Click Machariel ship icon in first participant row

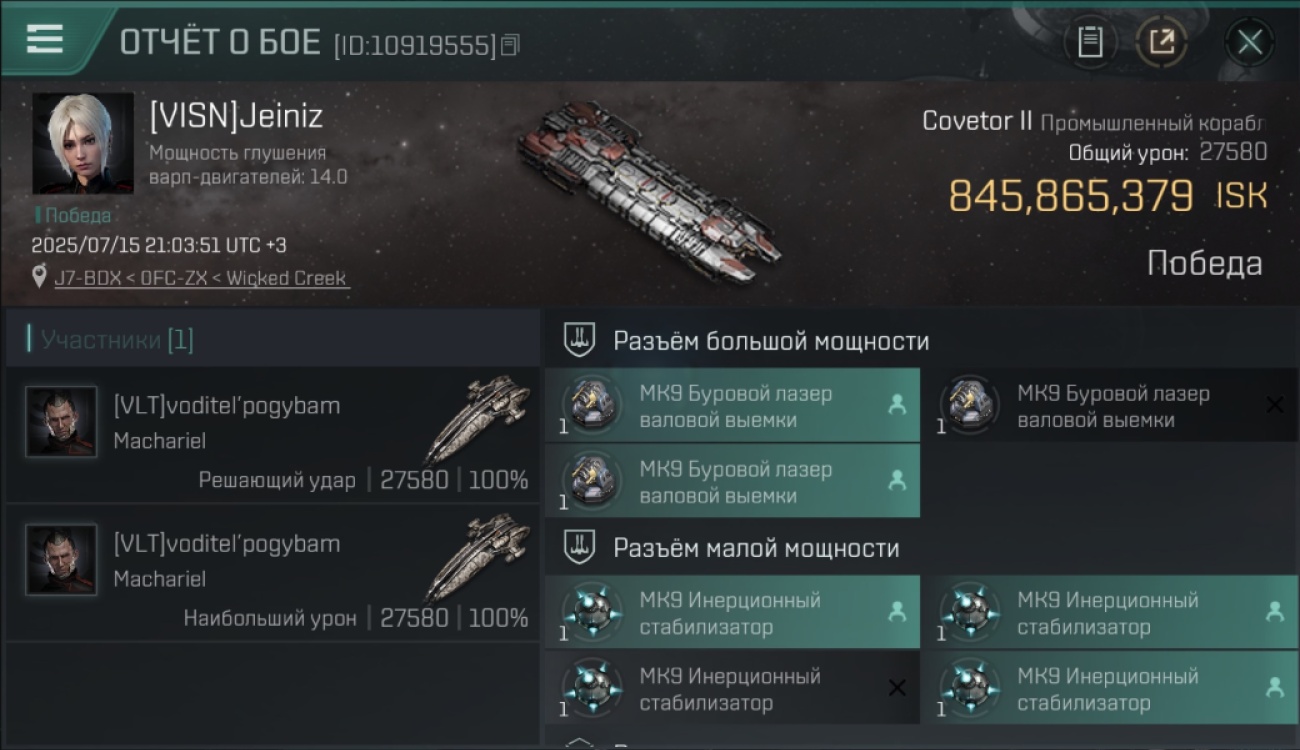pos(478,418)
